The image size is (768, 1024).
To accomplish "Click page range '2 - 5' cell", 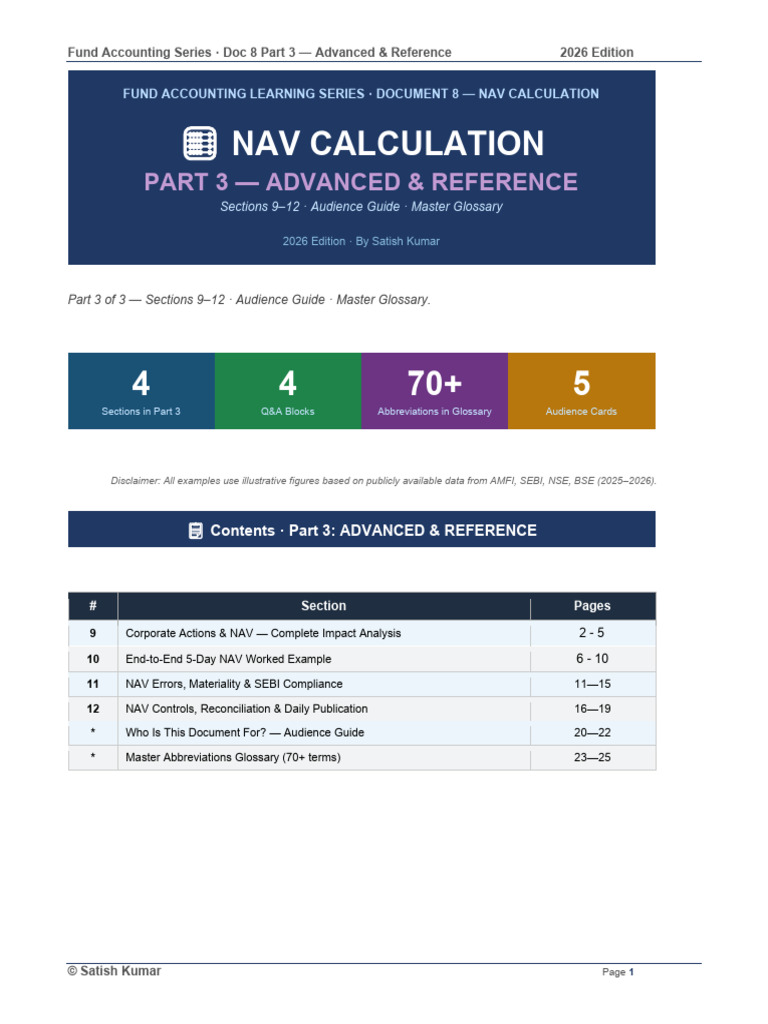I will pos(592,633).
